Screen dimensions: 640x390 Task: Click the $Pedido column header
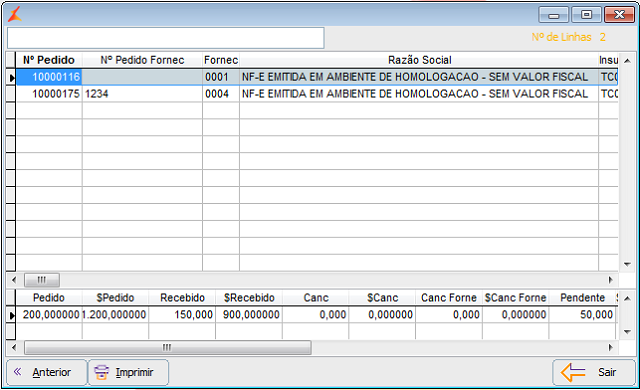116,298
